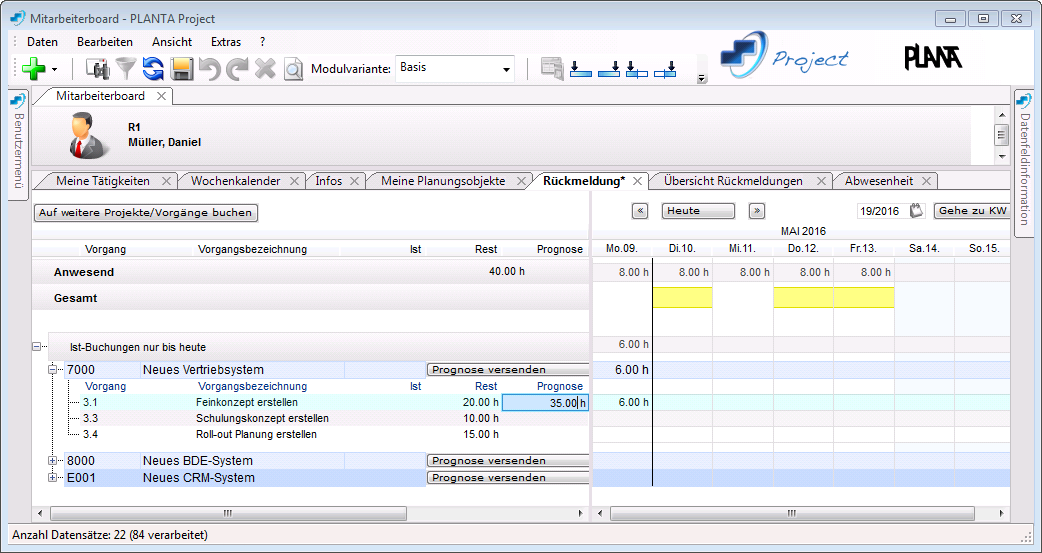The image size is (1042, 553).
Task: Click the funnel Filter icon
Action: pyautogui.click(x=126, y=69)
